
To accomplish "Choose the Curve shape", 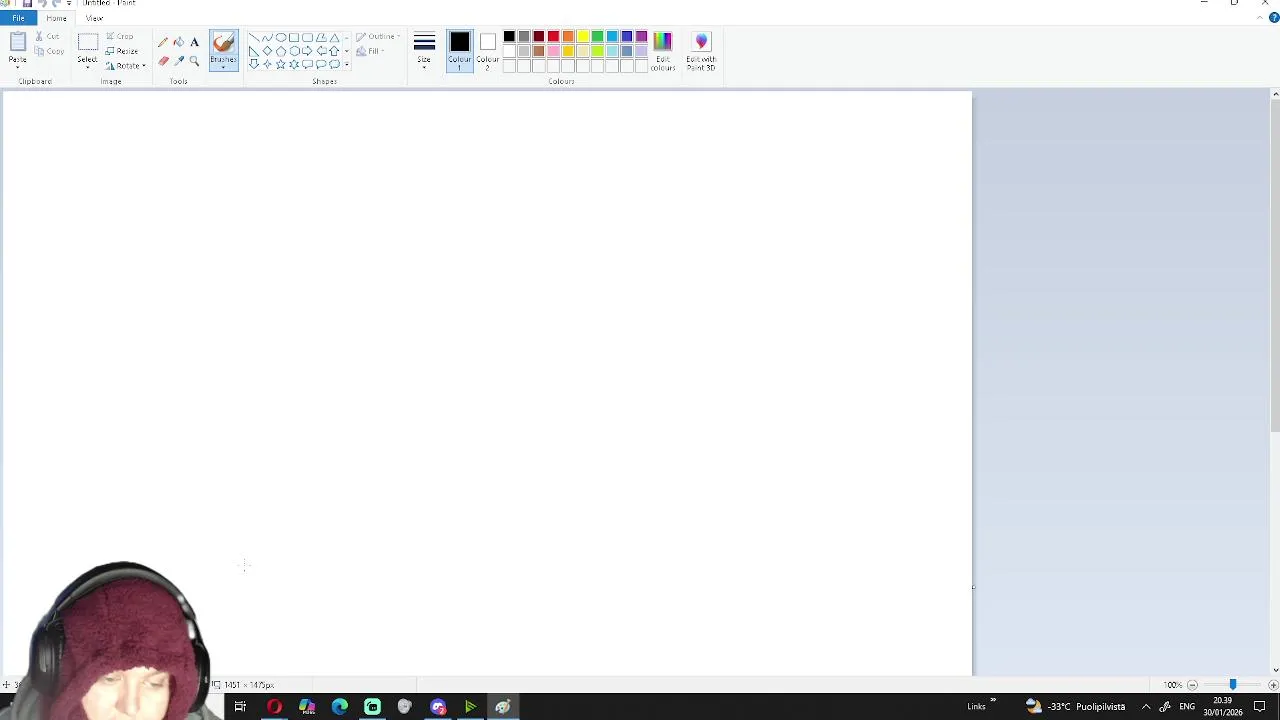I will coord(267,37).
